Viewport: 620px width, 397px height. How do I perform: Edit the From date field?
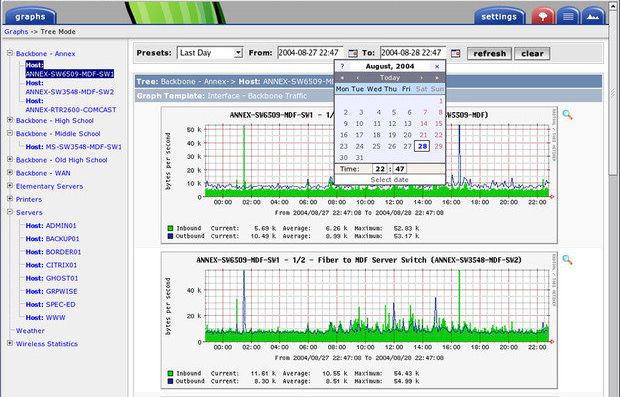point(310,53)
